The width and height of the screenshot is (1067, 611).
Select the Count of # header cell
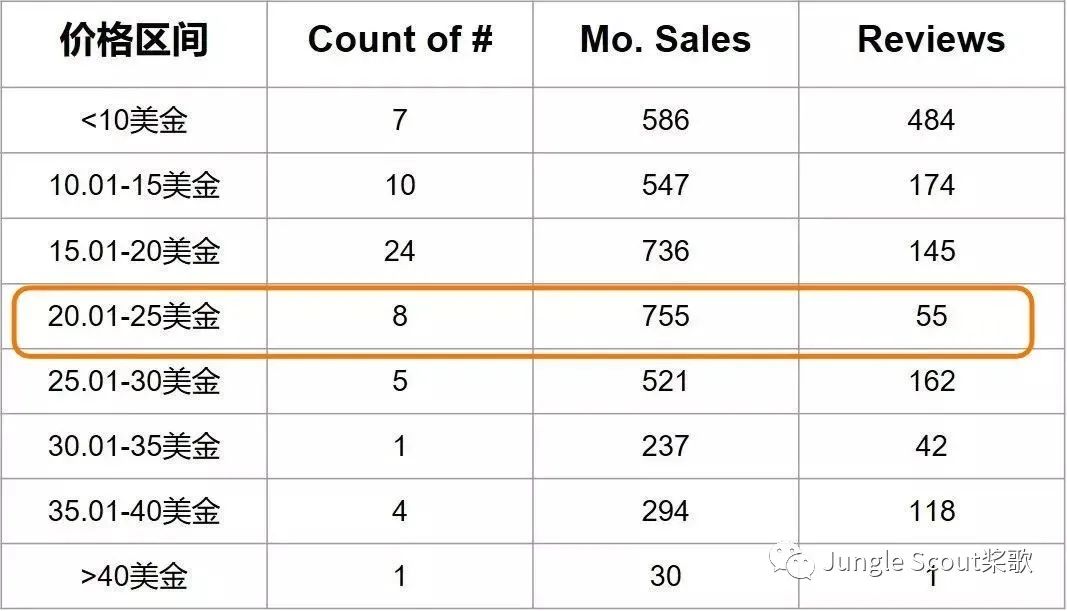click(x=400, y=39)
